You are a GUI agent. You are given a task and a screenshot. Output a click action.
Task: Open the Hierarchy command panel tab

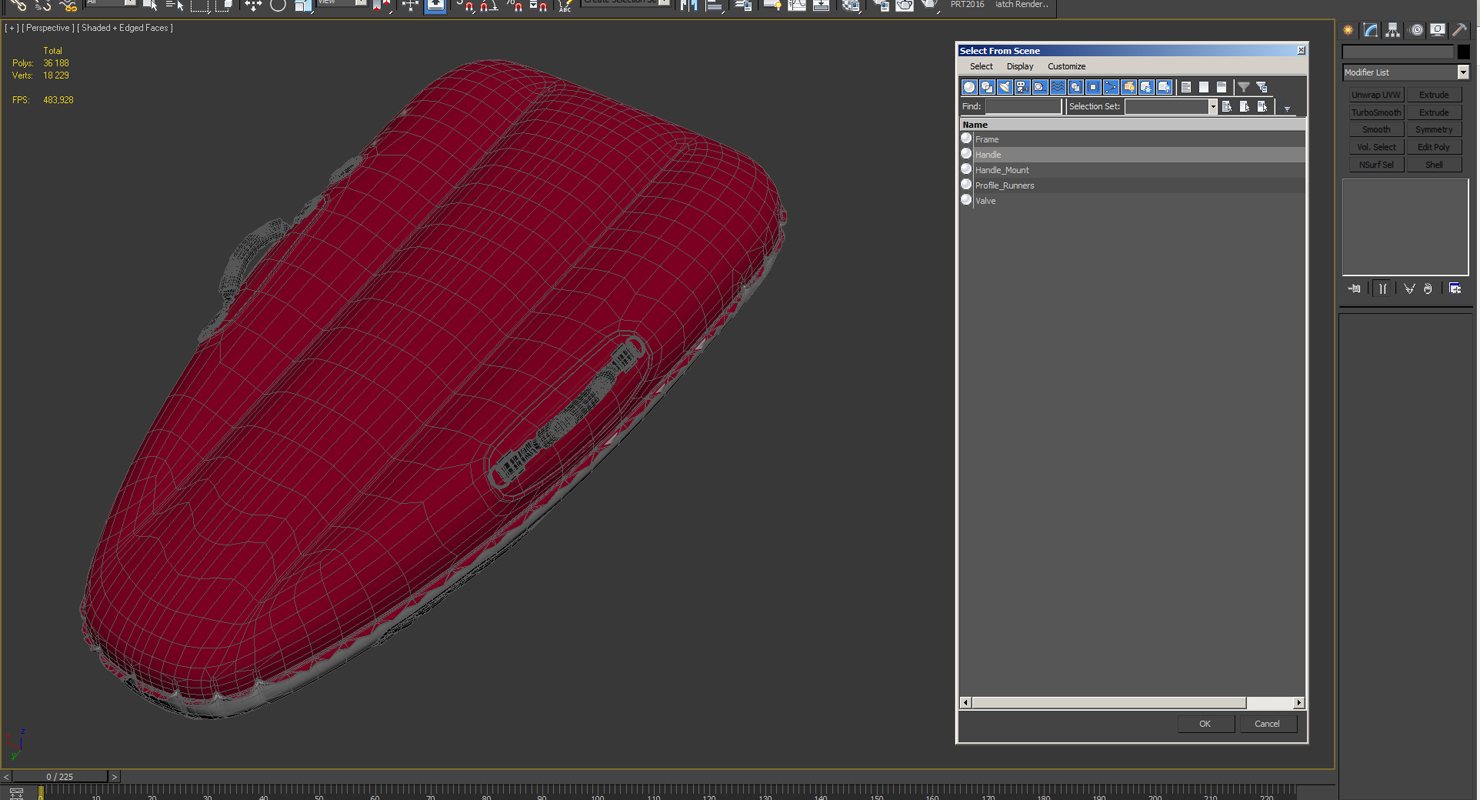click(x=1392, y=30)
